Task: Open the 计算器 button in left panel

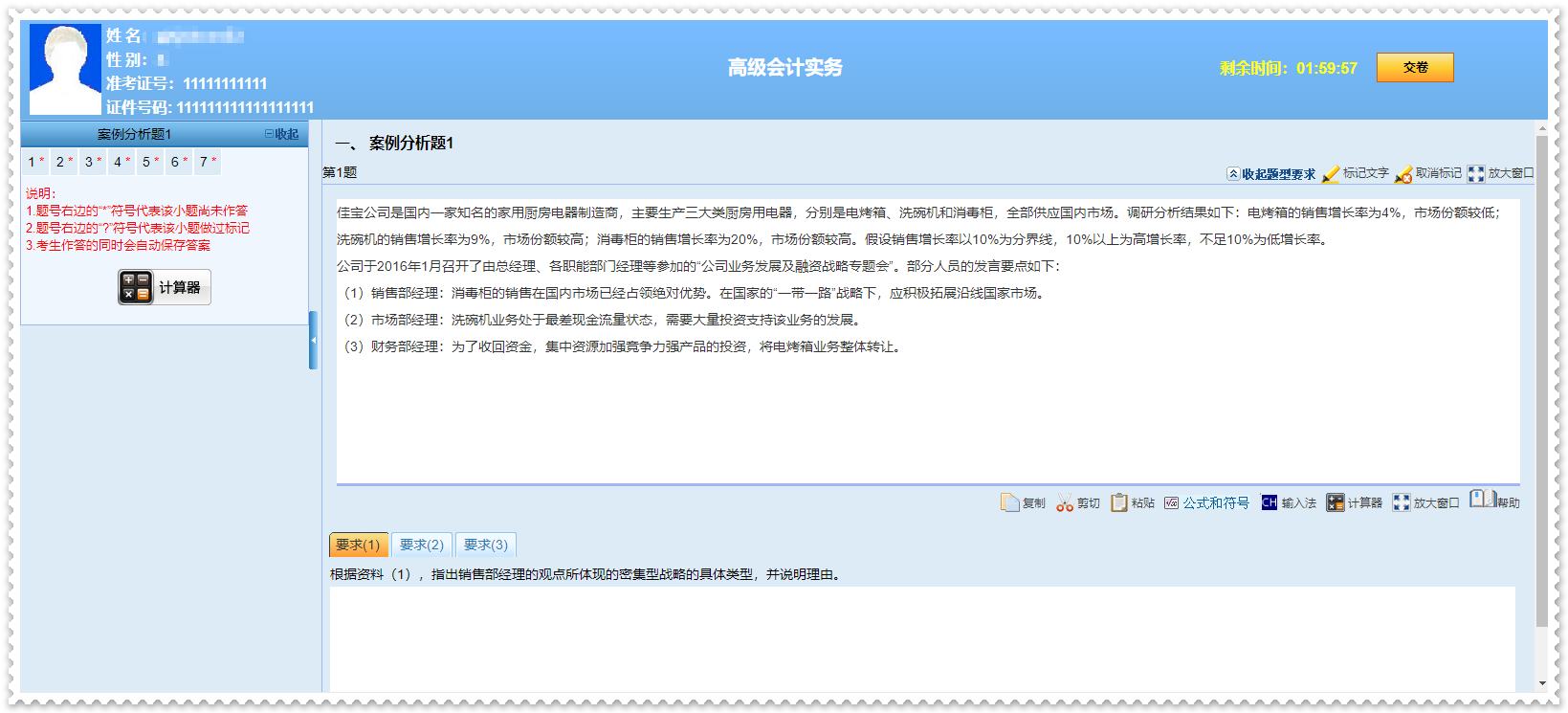Action: click(x=165, y=287)
